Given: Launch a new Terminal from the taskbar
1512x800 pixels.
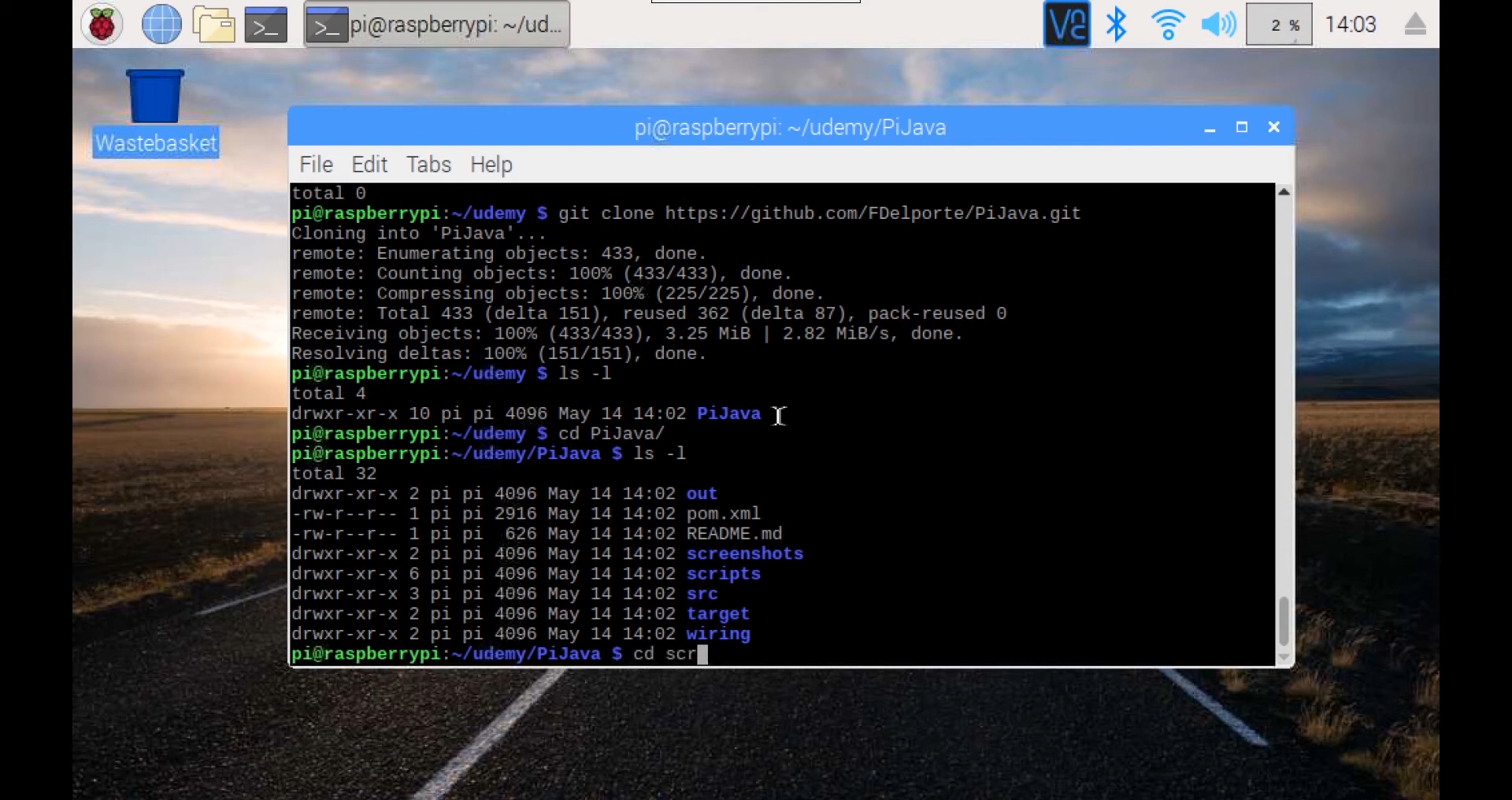Looking at the screenshot, I should point(265,24).
